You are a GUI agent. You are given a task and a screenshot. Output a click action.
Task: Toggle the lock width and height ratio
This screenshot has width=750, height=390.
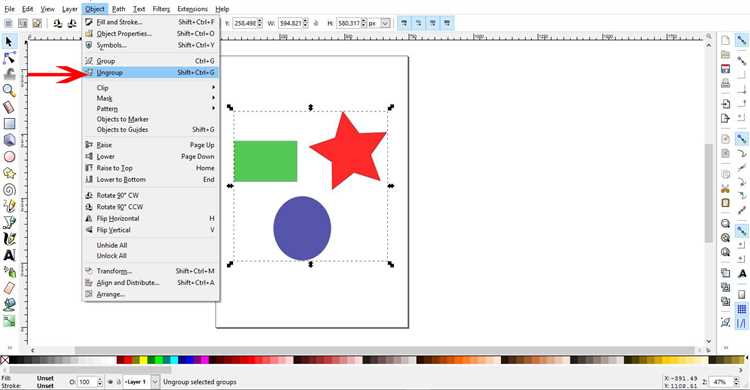(316, 23)
